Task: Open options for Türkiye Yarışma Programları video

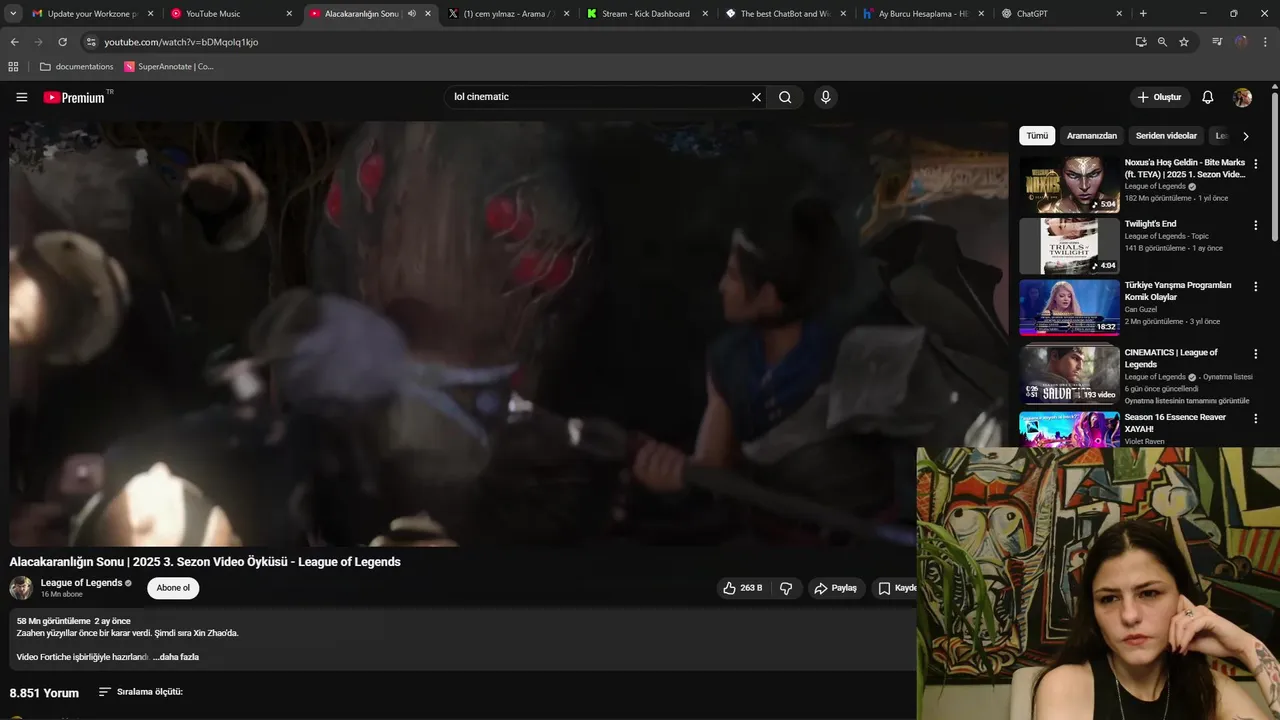Action: pos(1255,286)
